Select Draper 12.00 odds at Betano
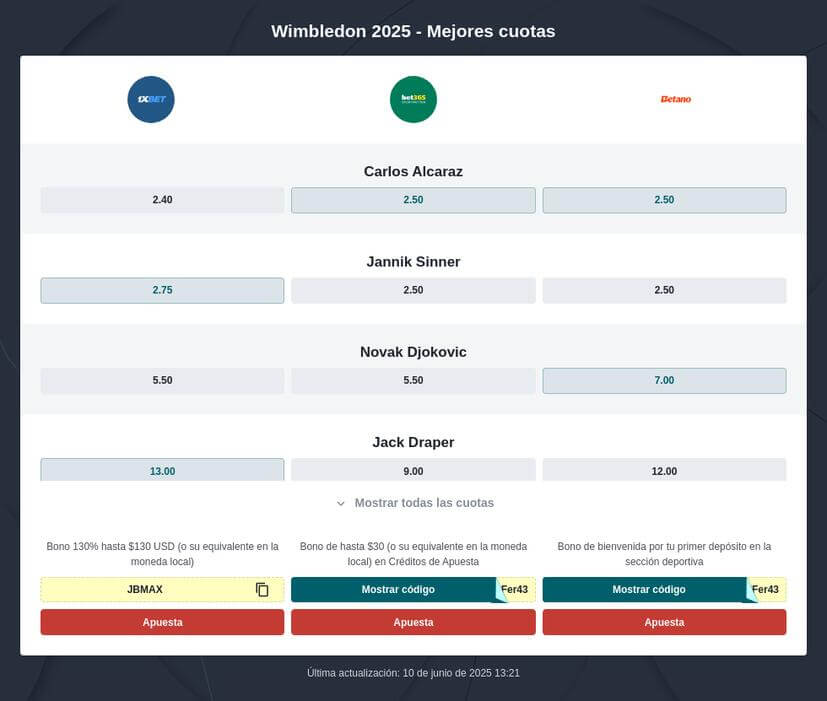This screenshot has width=827, height=701. (664, 469)
